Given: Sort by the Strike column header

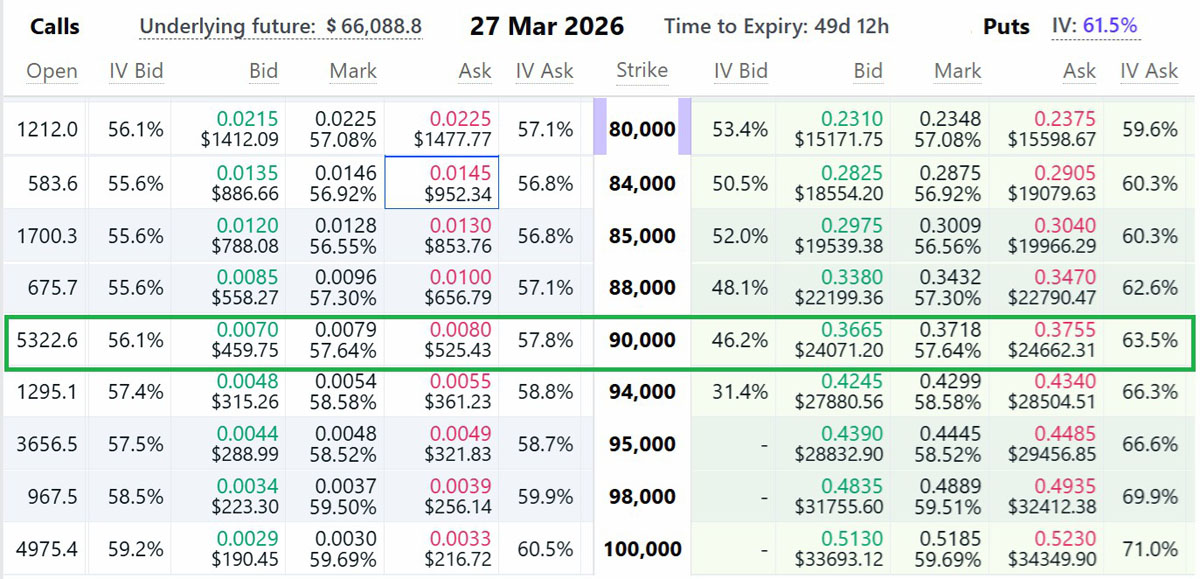Looking at the screenshot, I should (x=642, y=71).
